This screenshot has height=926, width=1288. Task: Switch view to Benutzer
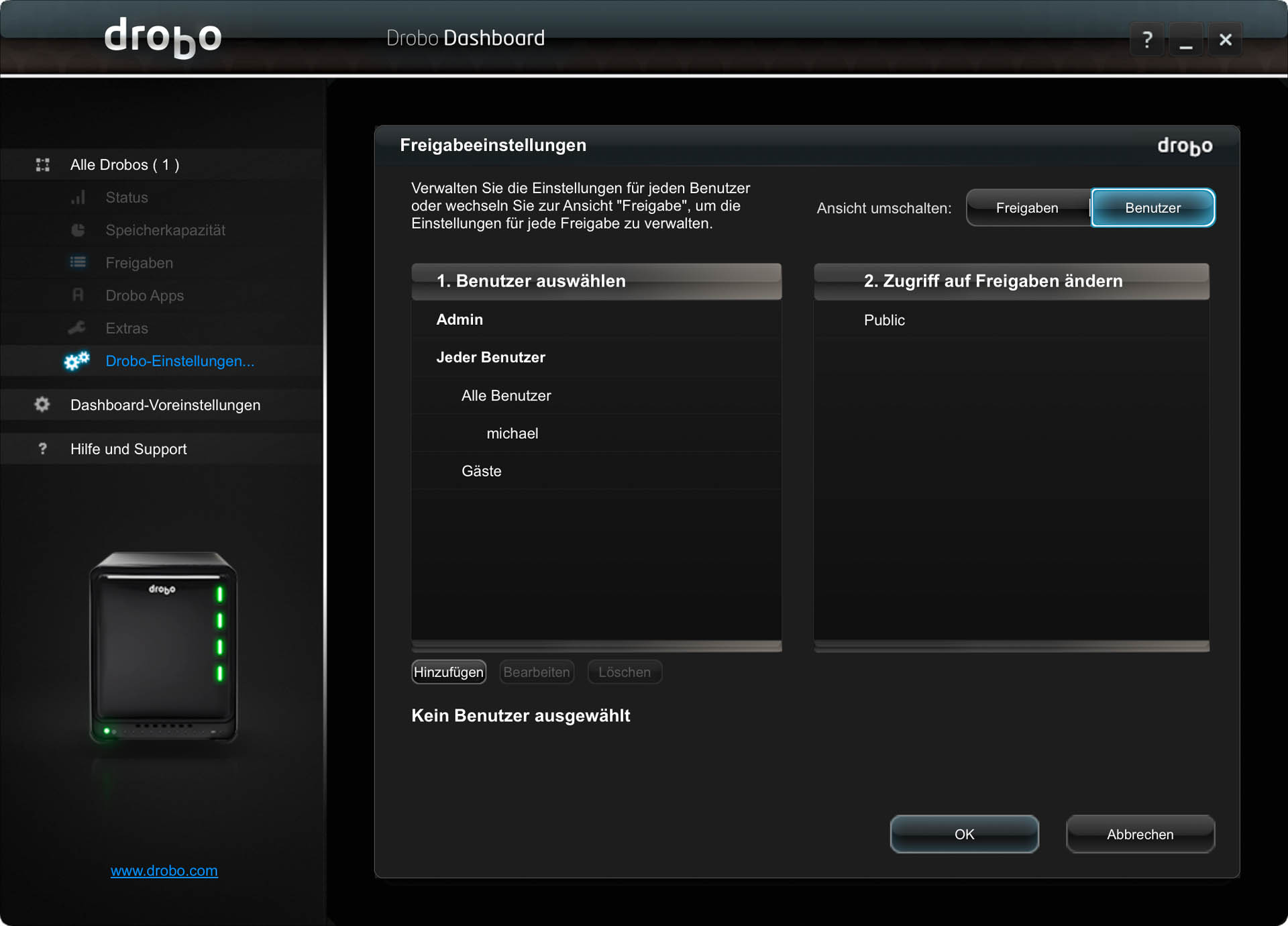click(1152, 208)
